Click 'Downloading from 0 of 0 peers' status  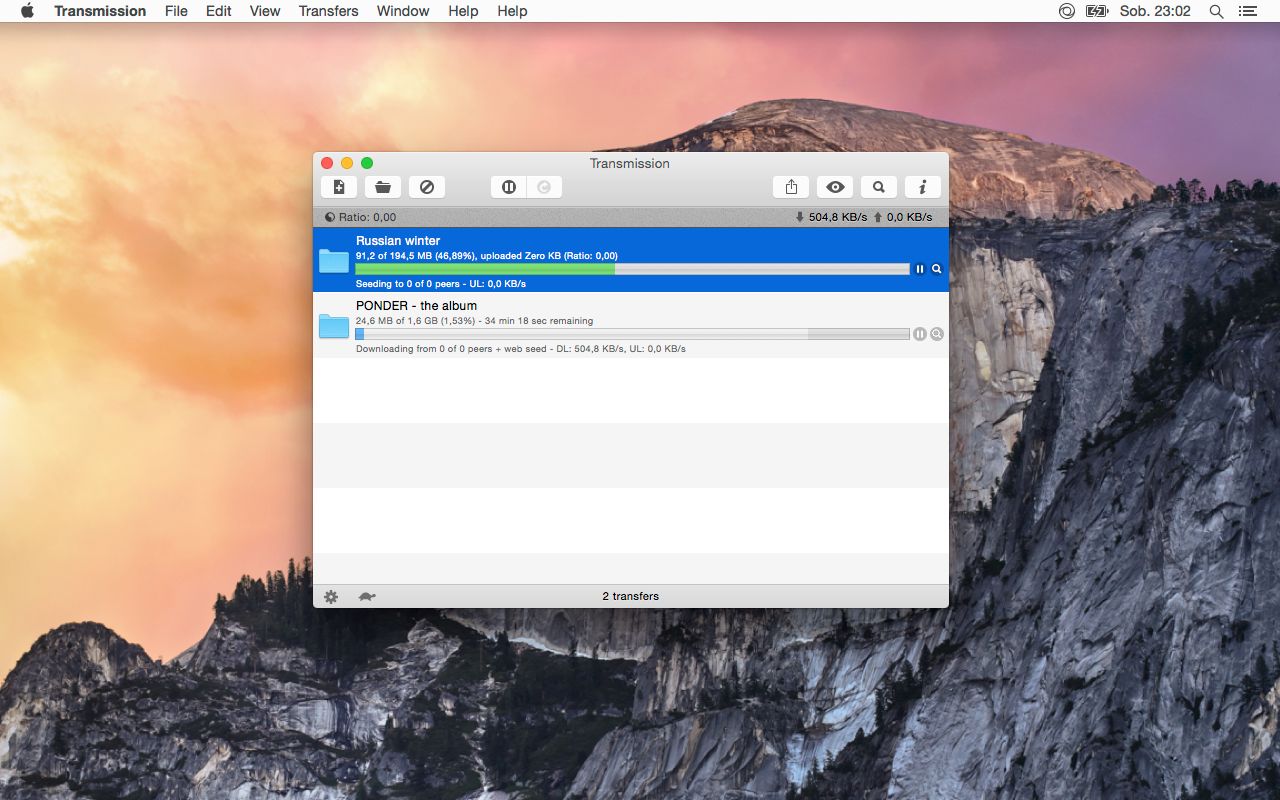(x=521, y=349)
